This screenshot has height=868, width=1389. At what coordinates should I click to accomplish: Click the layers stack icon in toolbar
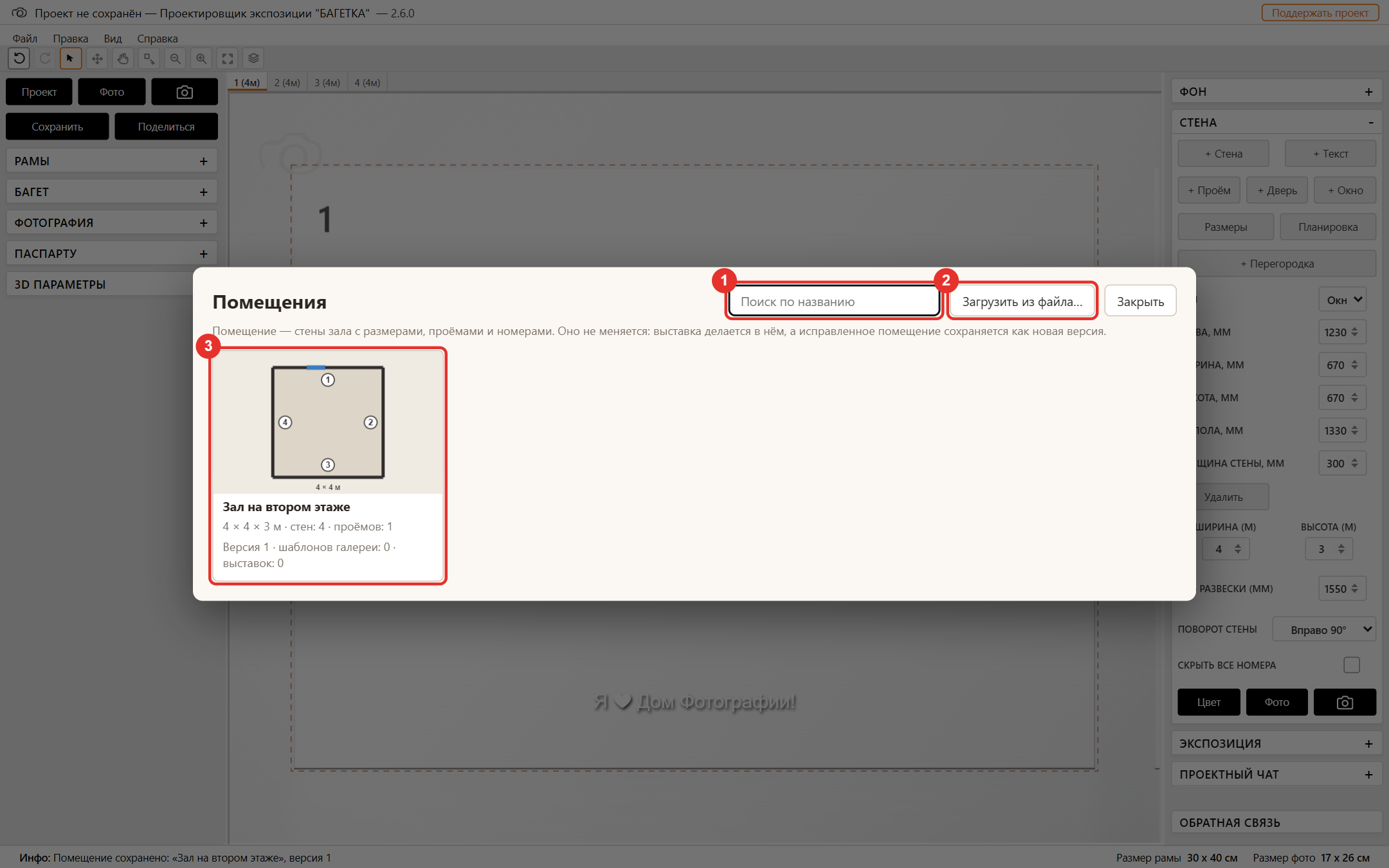(x=253, y=59)
